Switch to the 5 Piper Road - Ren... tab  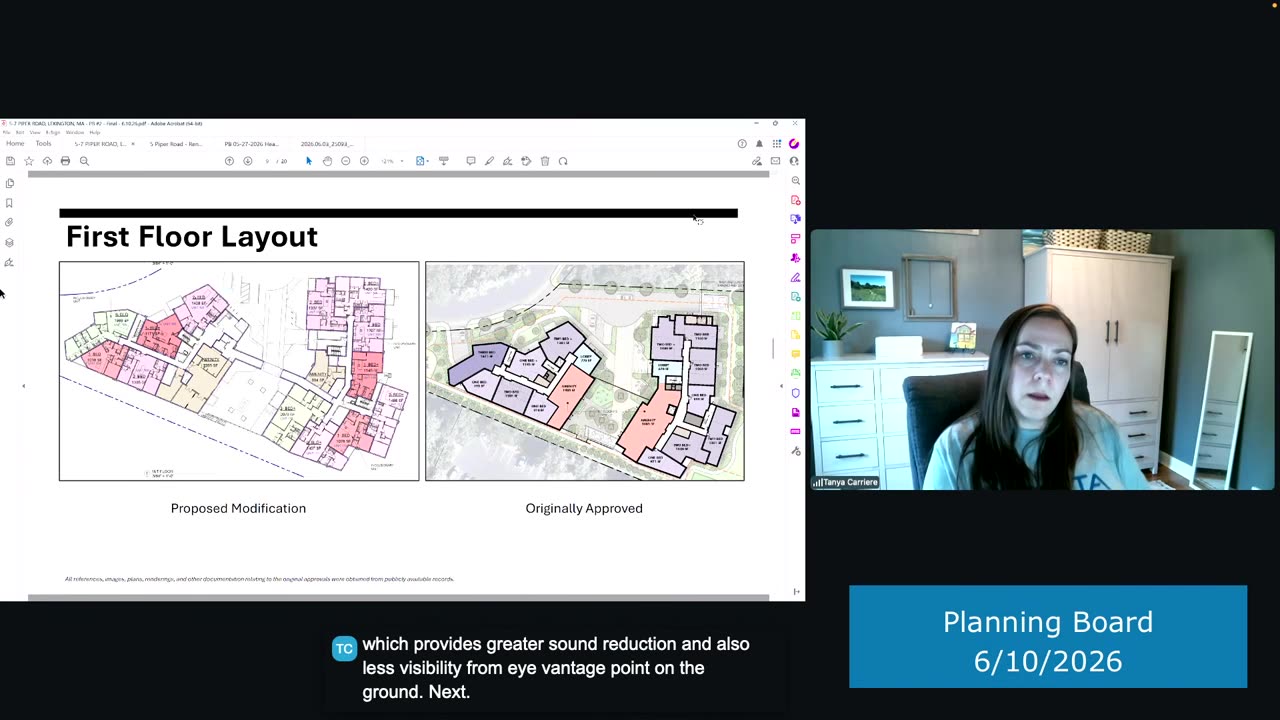(x=176, y=144)
